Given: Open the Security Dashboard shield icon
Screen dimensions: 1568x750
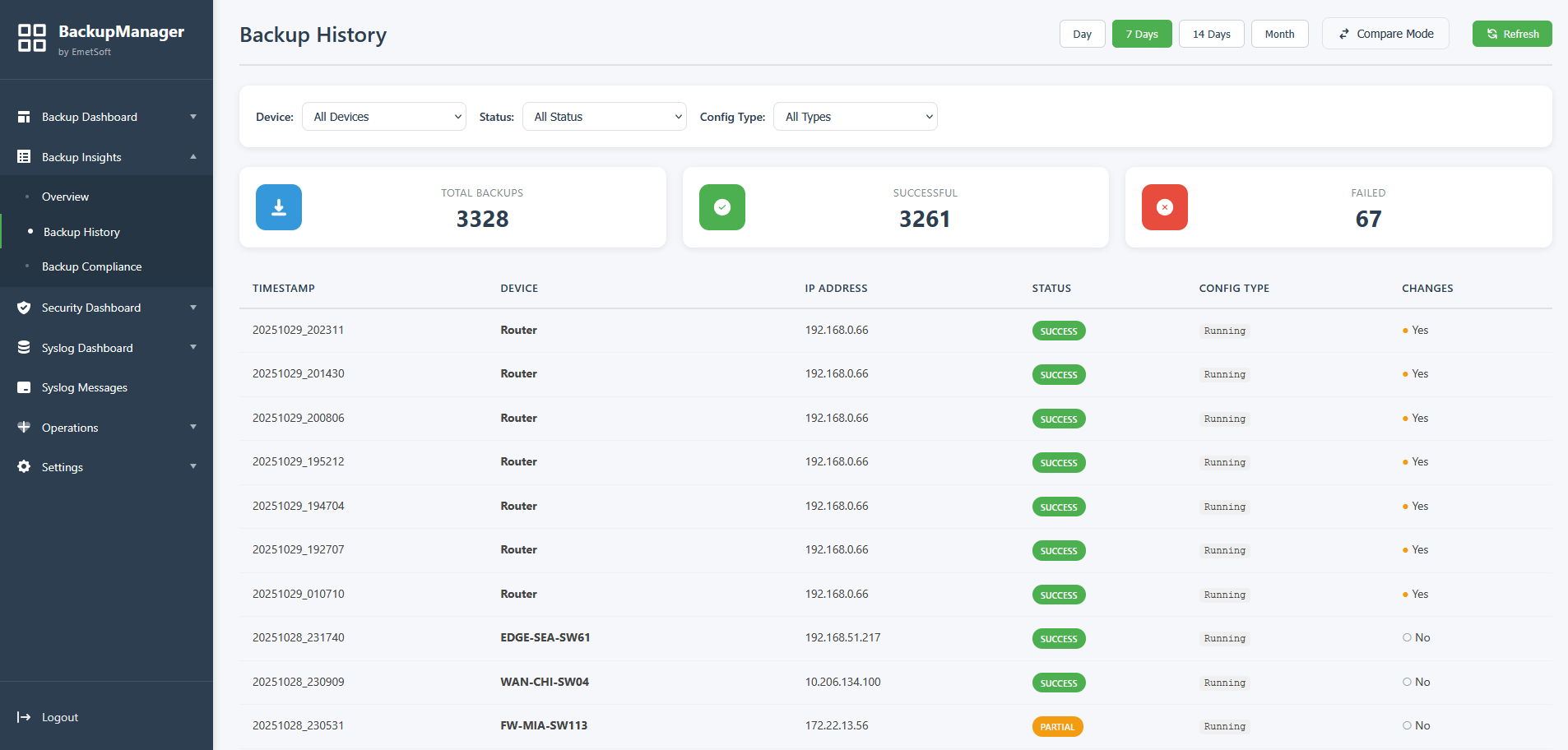Looking at the screenshot, I should coord(24,307).
